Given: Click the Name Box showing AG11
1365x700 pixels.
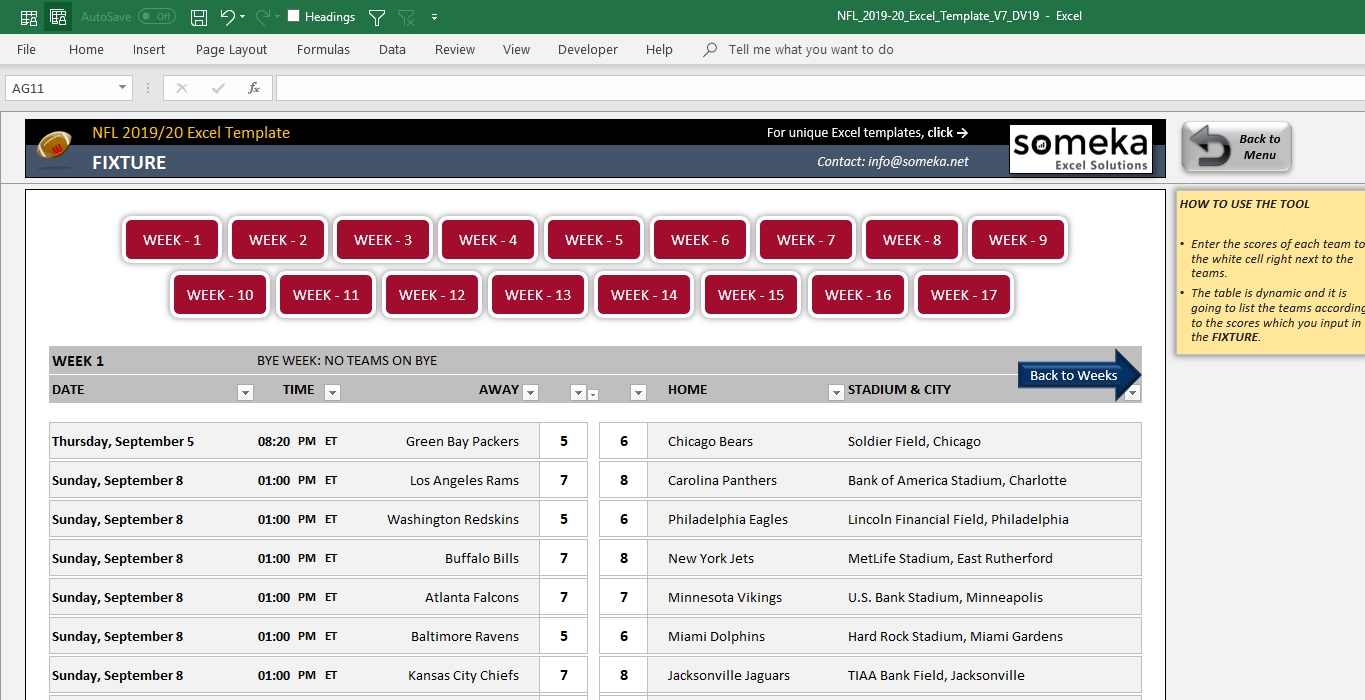Looking at the screenshot, I should [x=60, y=88].
